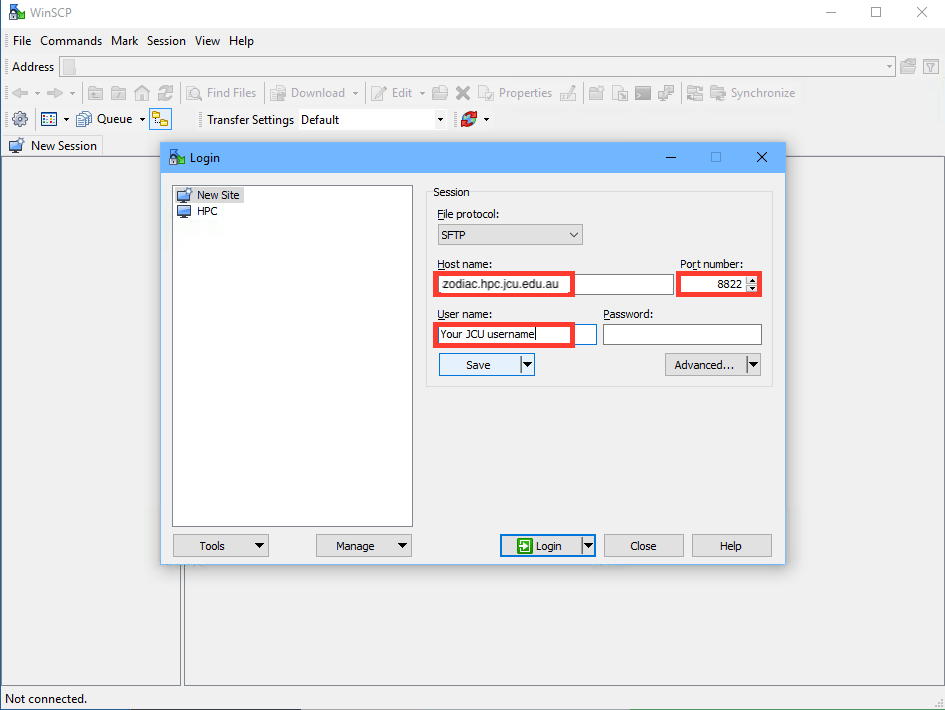The image size is (945, 710).
Task: Click the Save button
Action: click(480, 365)
